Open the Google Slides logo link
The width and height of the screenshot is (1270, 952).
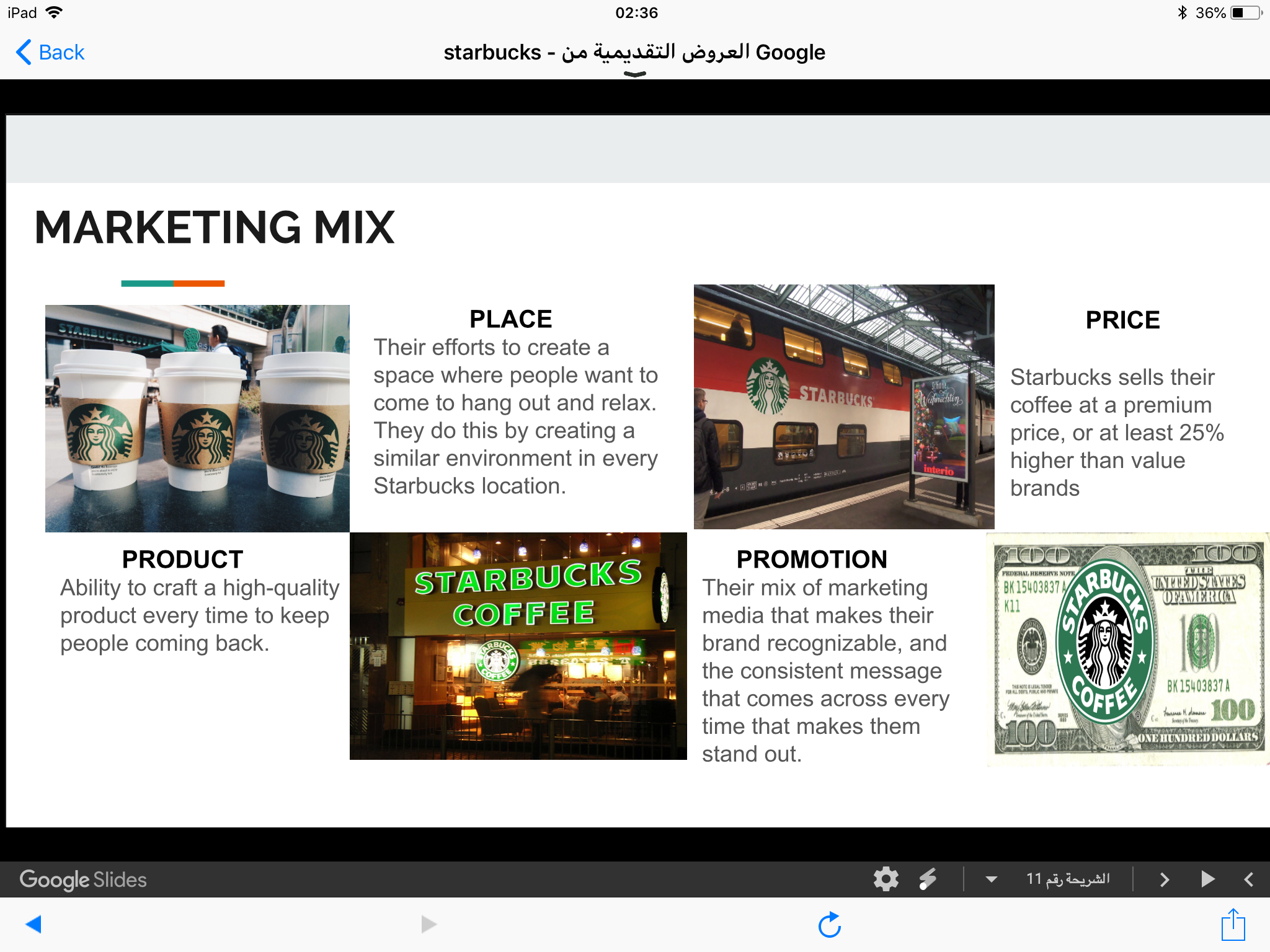pyautogui.click(x=83, y=879)
